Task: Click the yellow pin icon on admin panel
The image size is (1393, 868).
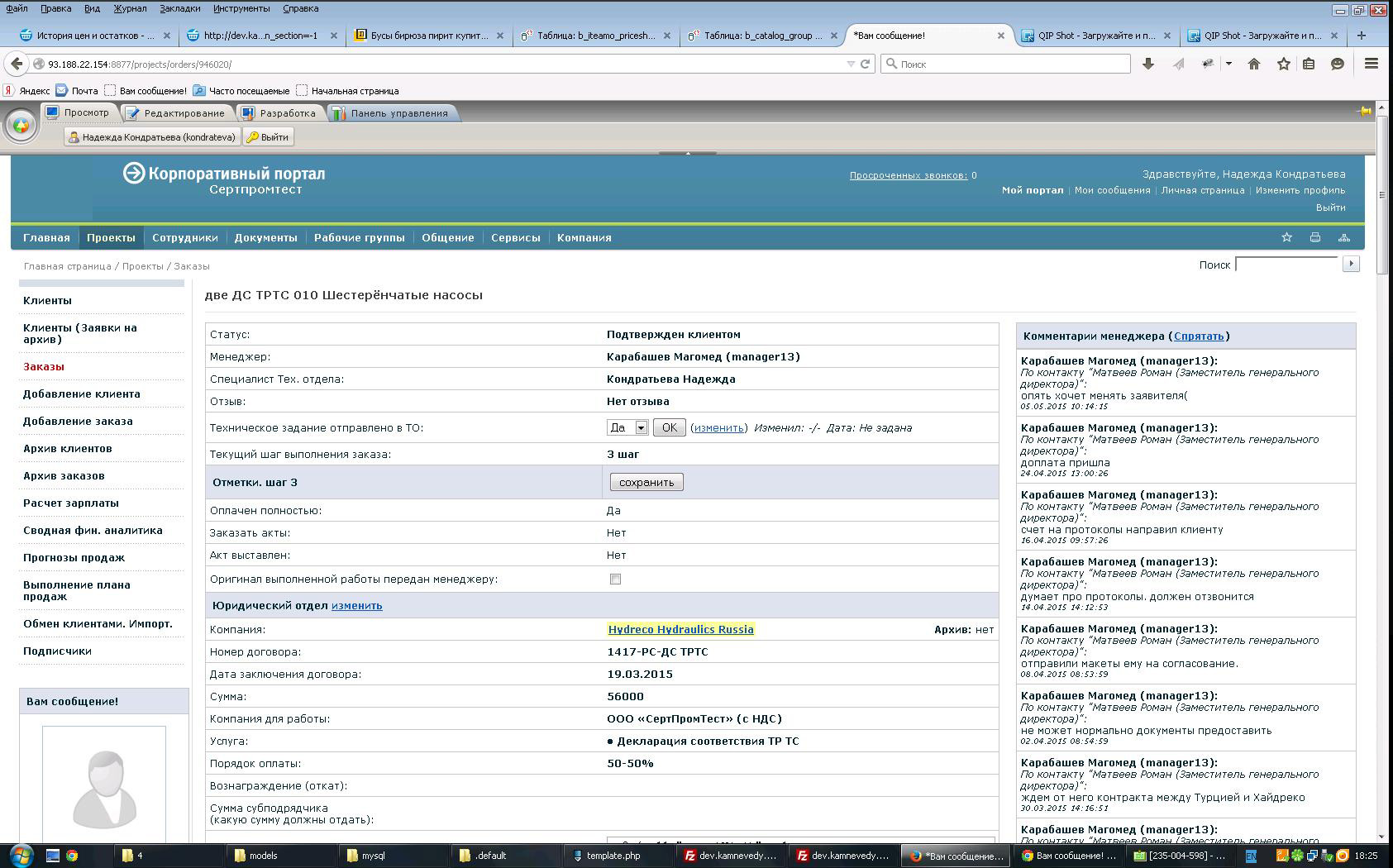Action: point(1364,111)
